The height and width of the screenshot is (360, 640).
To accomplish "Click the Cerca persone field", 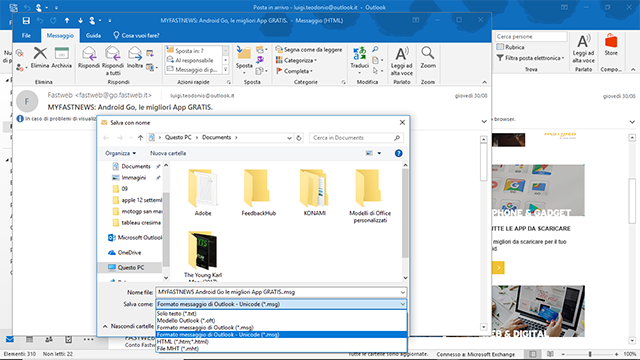I will coord(531,36).
